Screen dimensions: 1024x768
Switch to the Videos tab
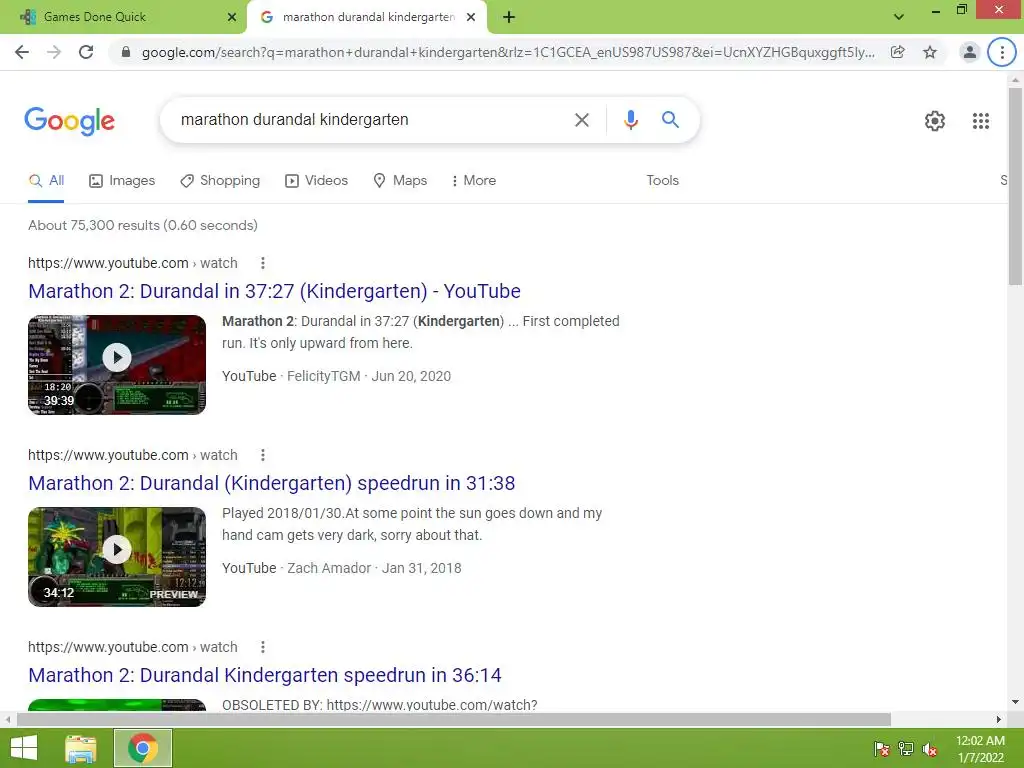tap(317, 181)
